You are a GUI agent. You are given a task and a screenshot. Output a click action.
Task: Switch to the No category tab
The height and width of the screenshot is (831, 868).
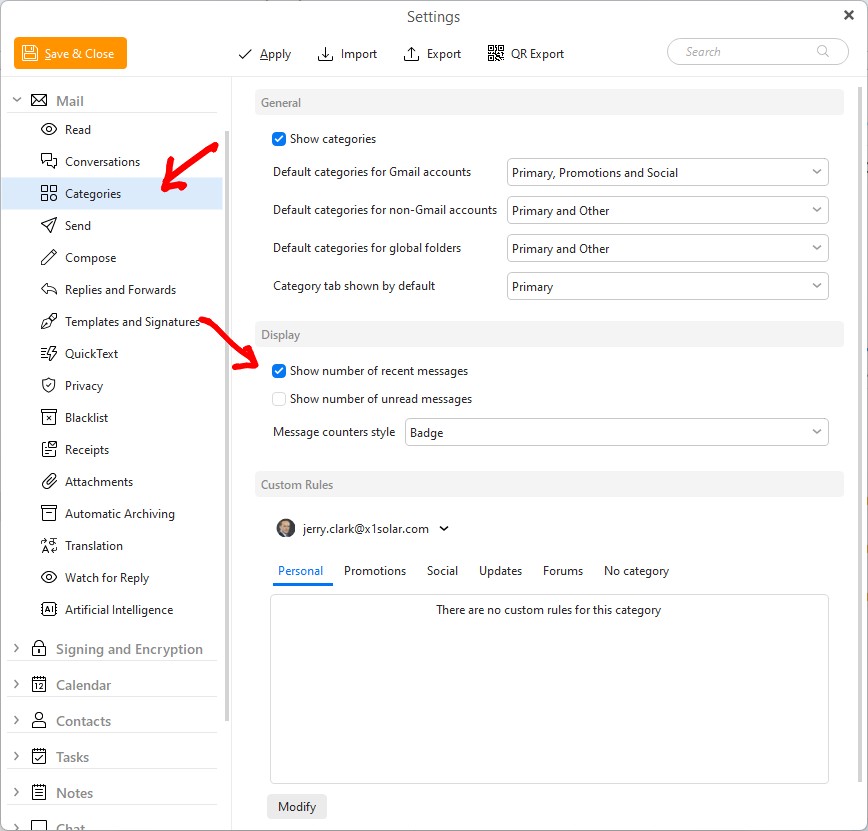636,571
